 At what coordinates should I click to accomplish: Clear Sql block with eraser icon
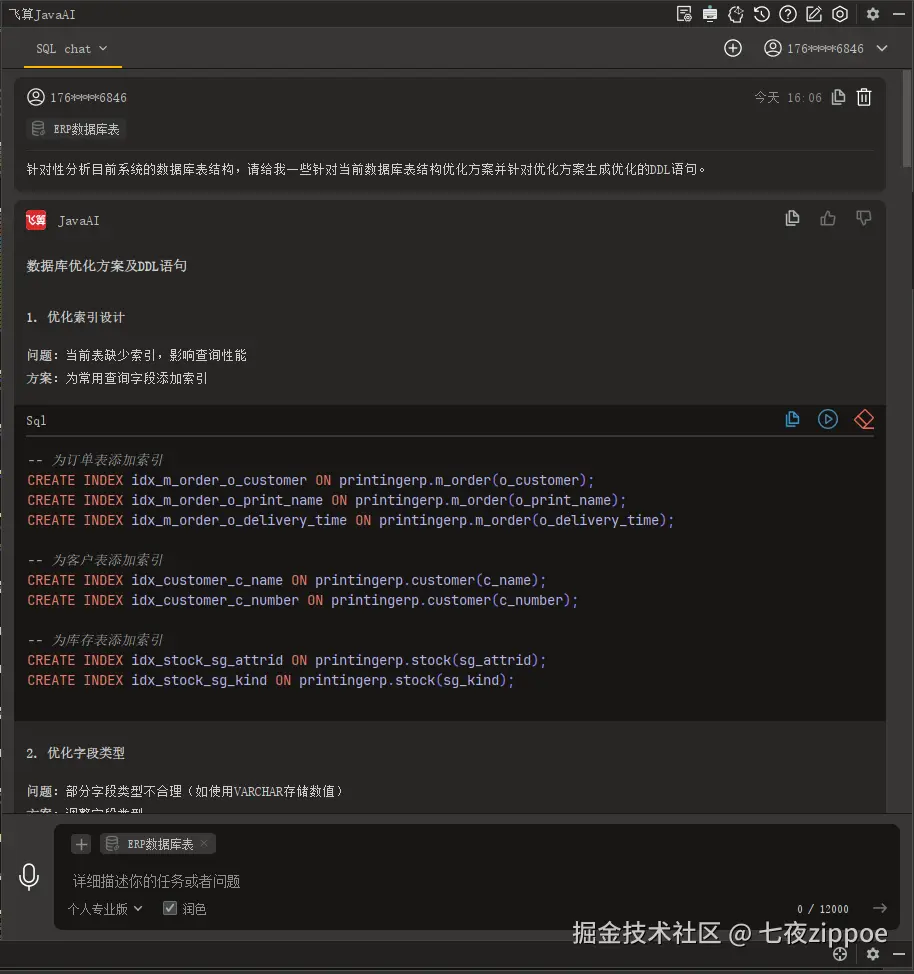coord(864,419)
